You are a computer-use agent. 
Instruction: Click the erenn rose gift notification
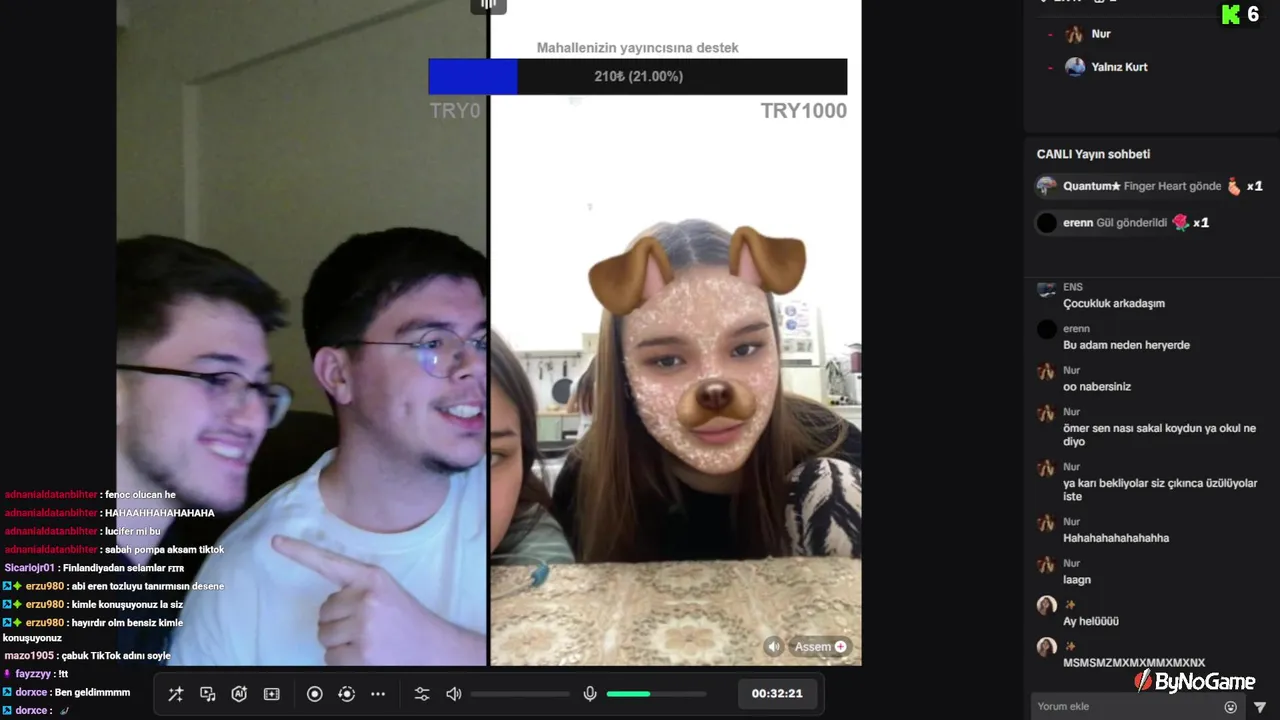1123,223
